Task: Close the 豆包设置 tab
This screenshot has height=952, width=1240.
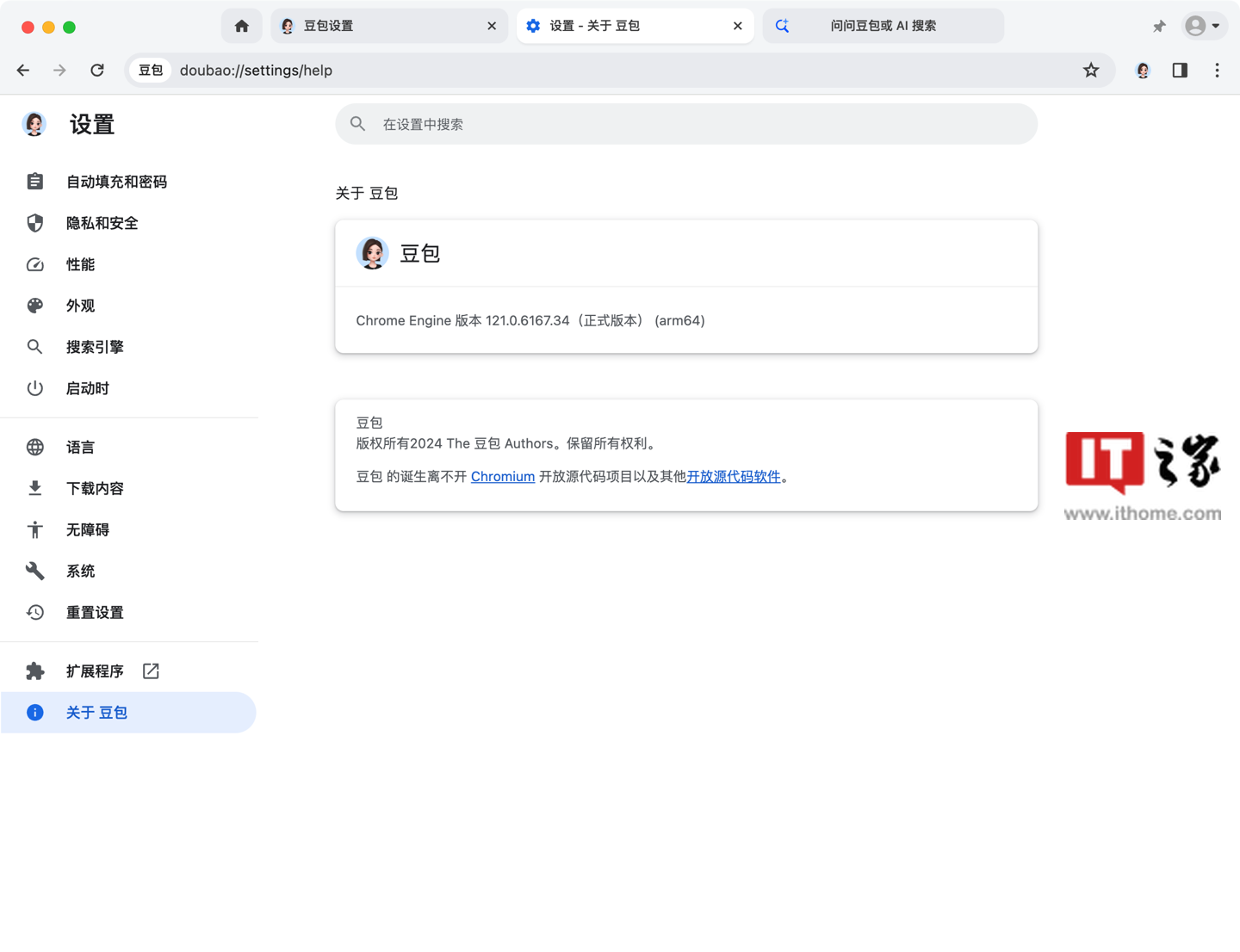Action: click(492, 26)
